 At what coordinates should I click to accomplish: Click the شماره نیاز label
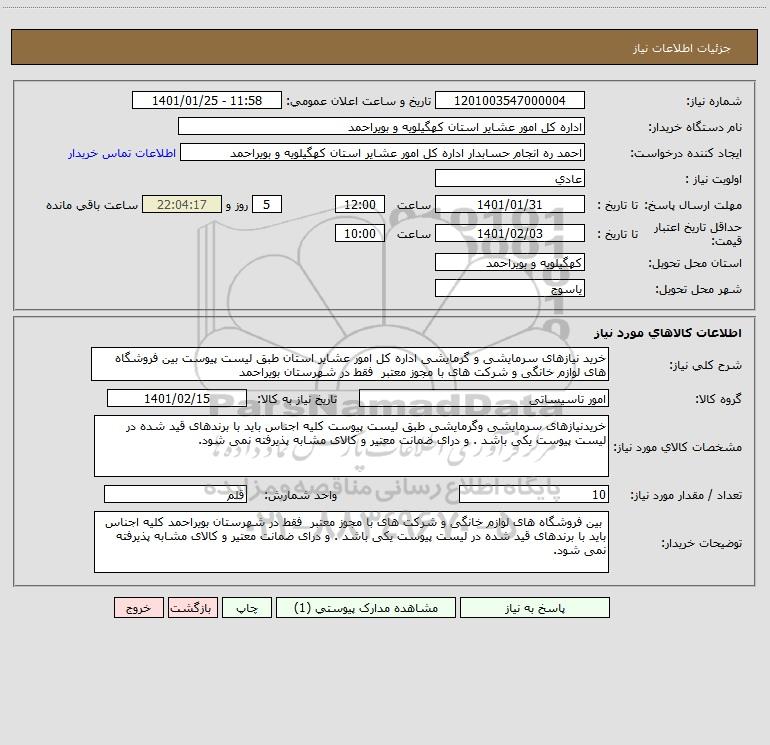(x=714, y=101)
